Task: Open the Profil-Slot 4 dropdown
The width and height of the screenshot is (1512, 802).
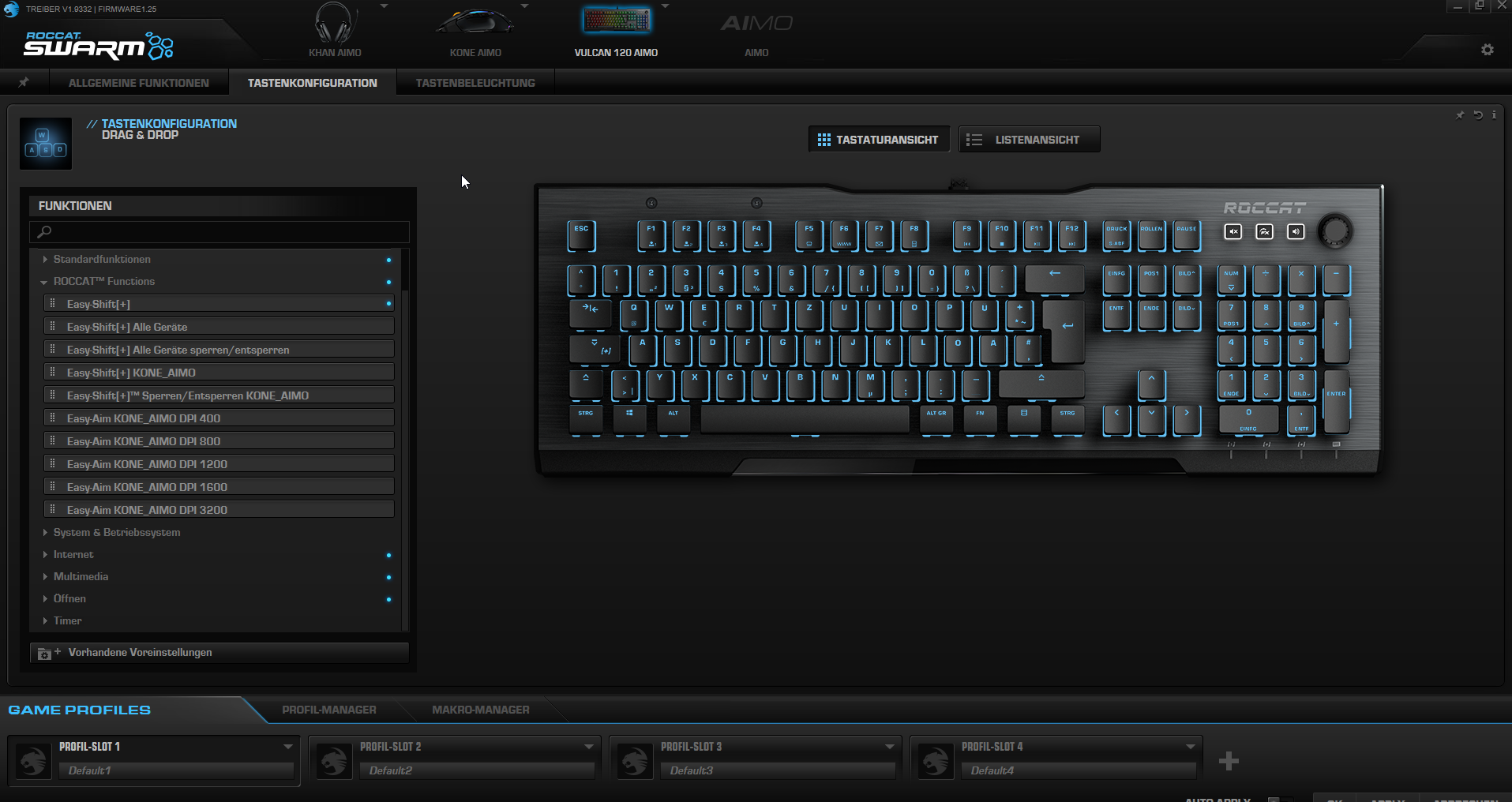Action: (x=1191, y=747)
